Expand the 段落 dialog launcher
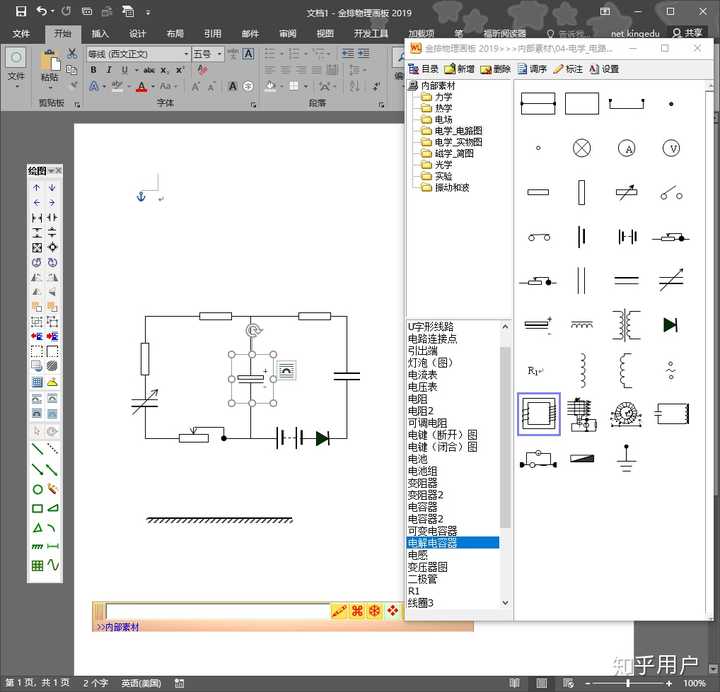 [381, 105]
